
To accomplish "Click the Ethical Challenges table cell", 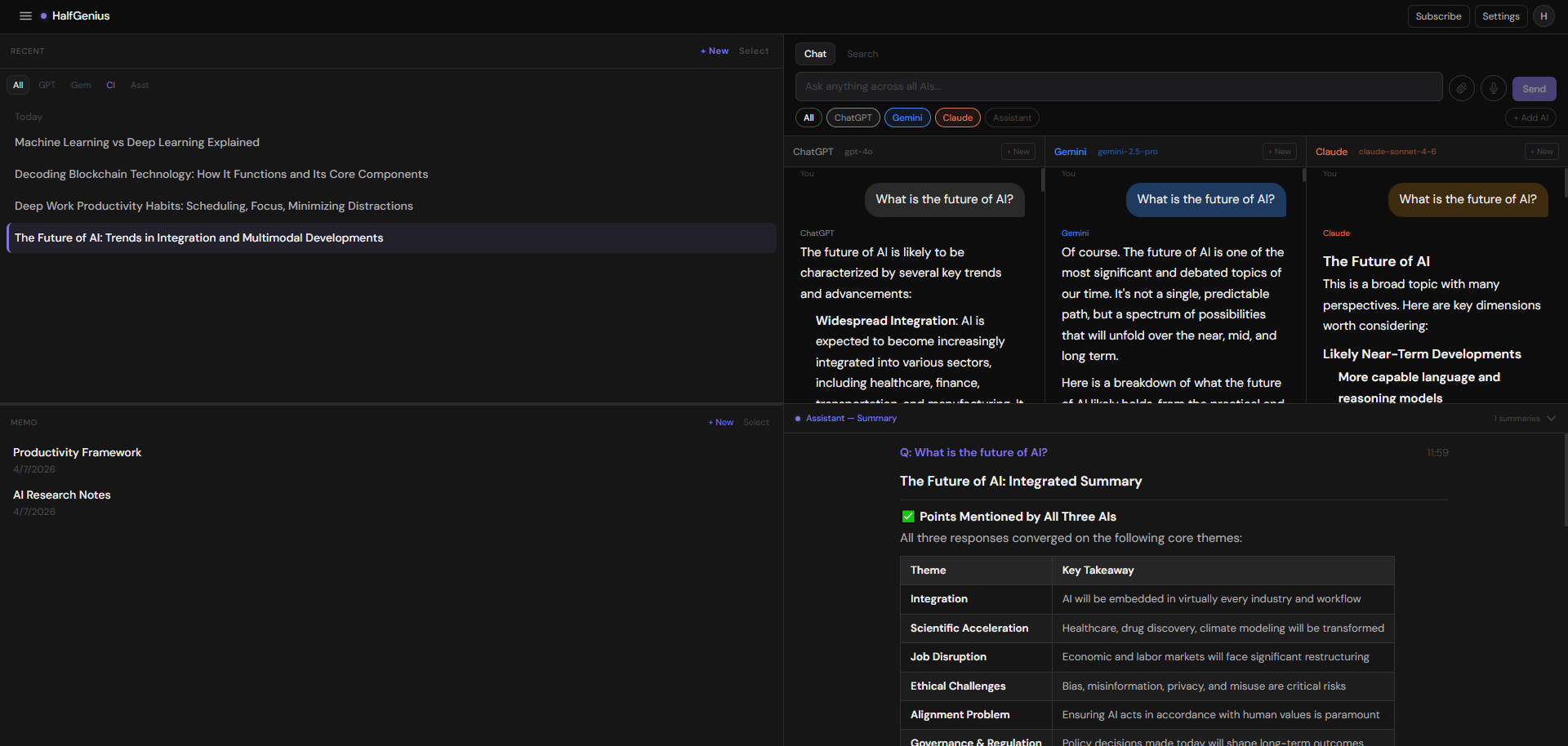I will coord(976,686).
